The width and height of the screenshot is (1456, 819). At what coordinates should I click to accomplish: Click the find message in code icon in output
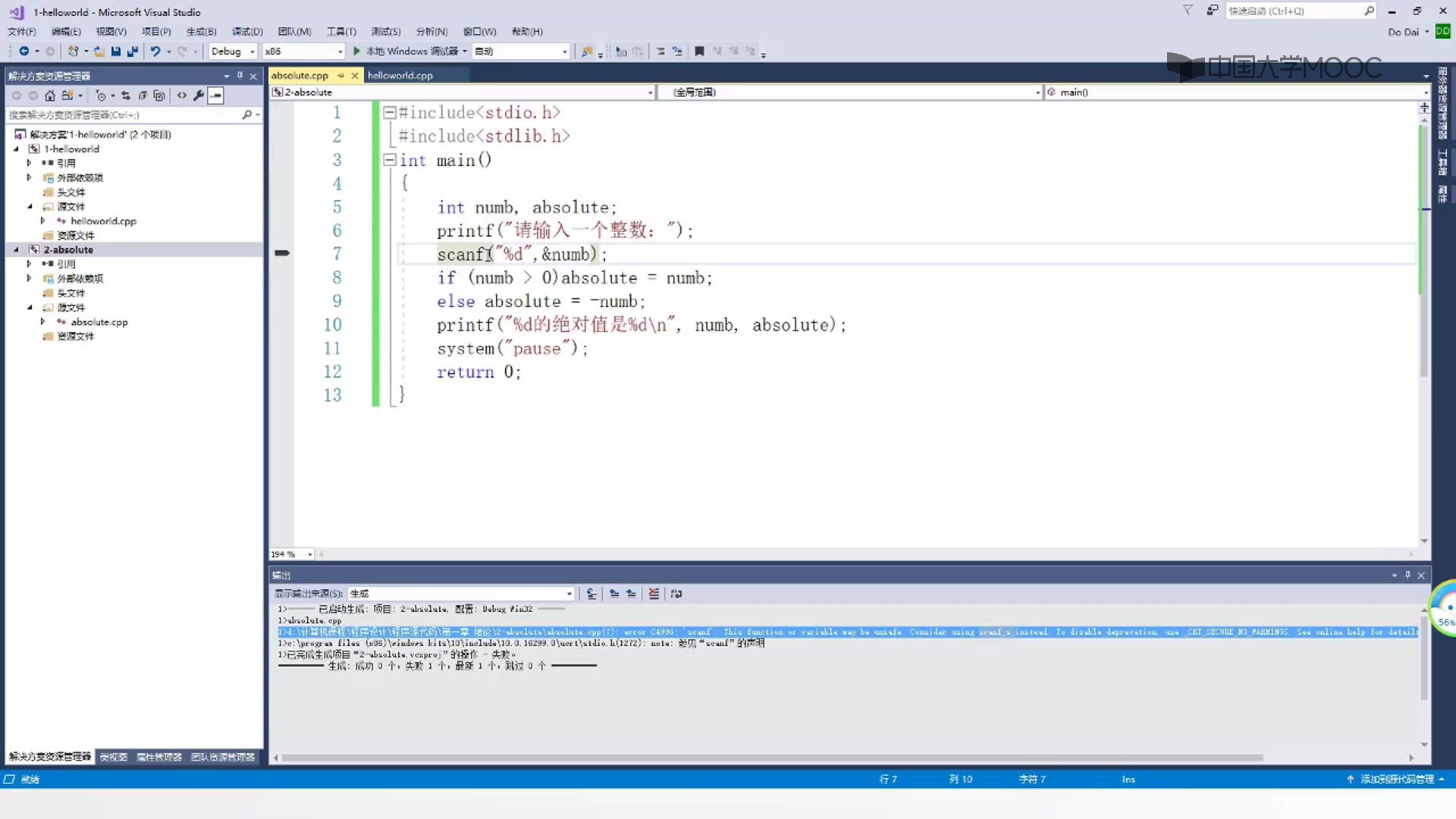pos(591,594)
